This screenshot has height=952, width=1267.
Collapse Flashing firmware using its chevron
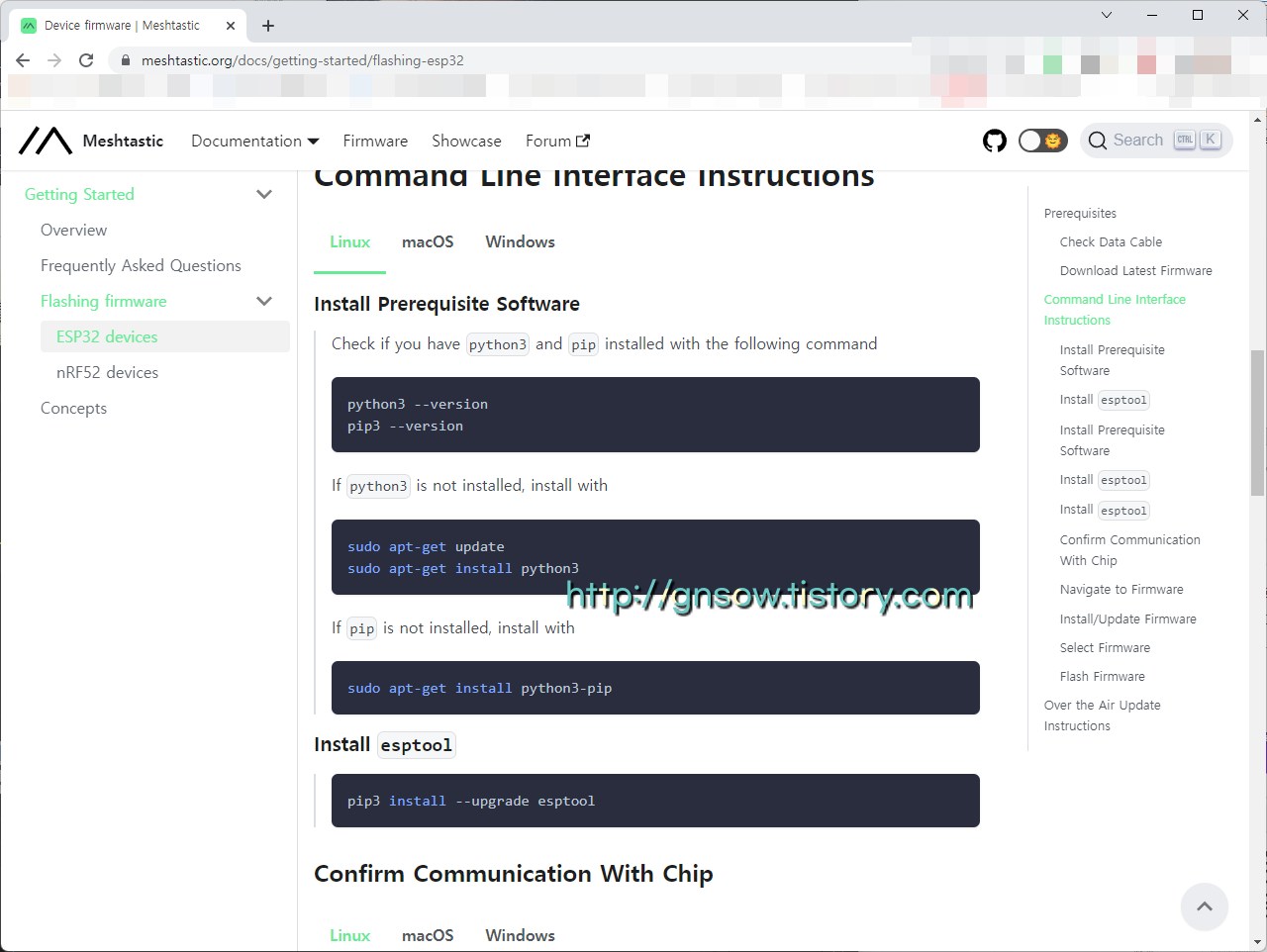coord(264,301)
